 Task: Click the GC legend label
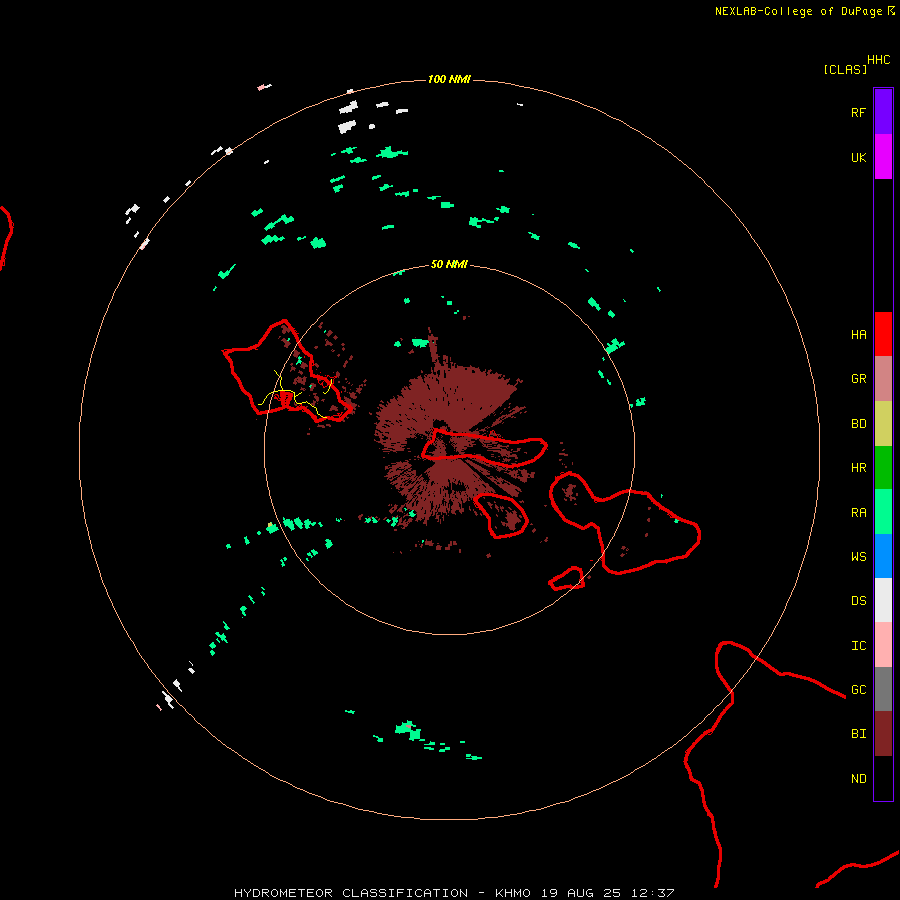pos(858,690)
